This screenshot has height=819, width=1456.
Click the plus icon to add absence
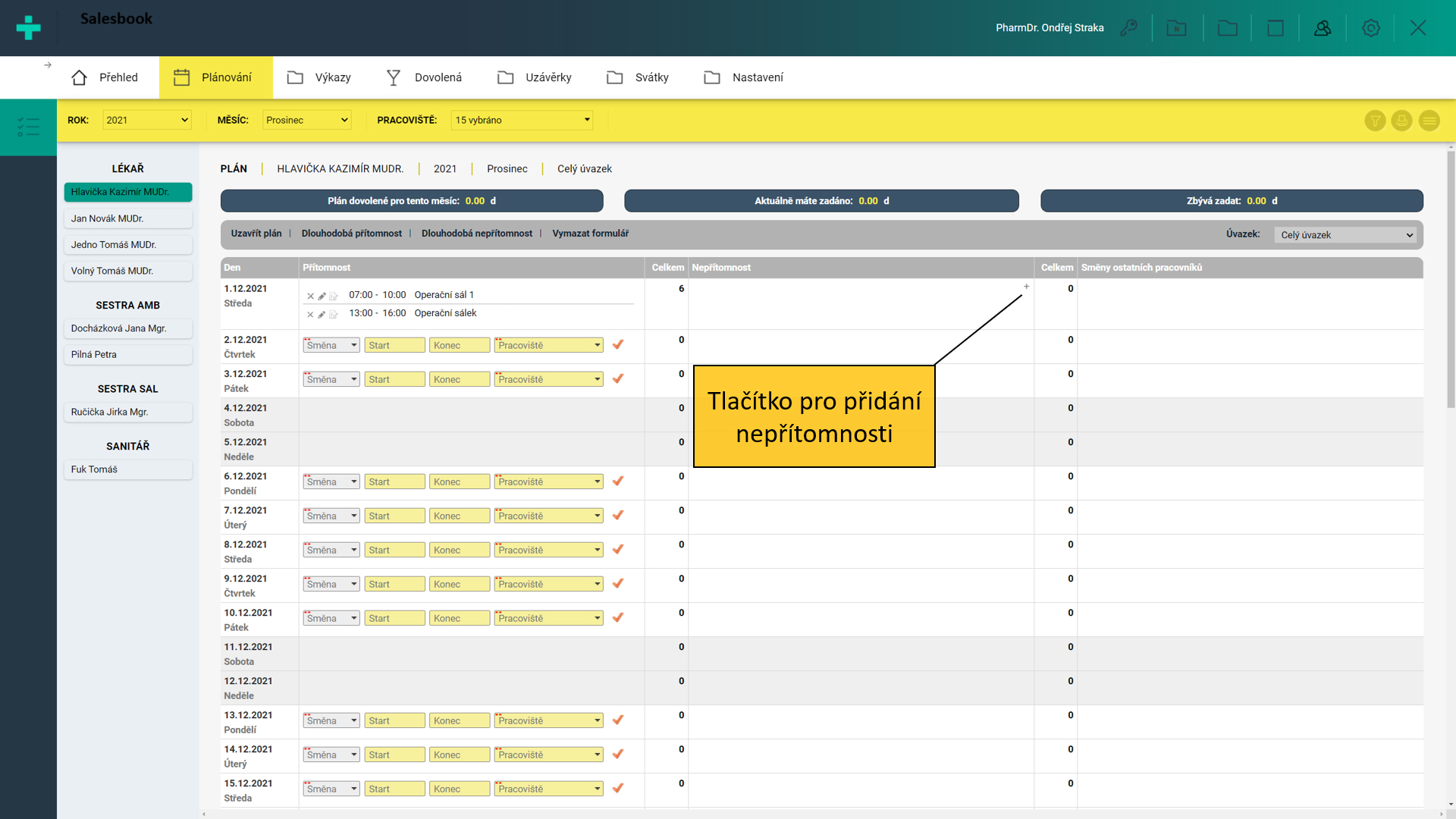(x=1026, y=287)
